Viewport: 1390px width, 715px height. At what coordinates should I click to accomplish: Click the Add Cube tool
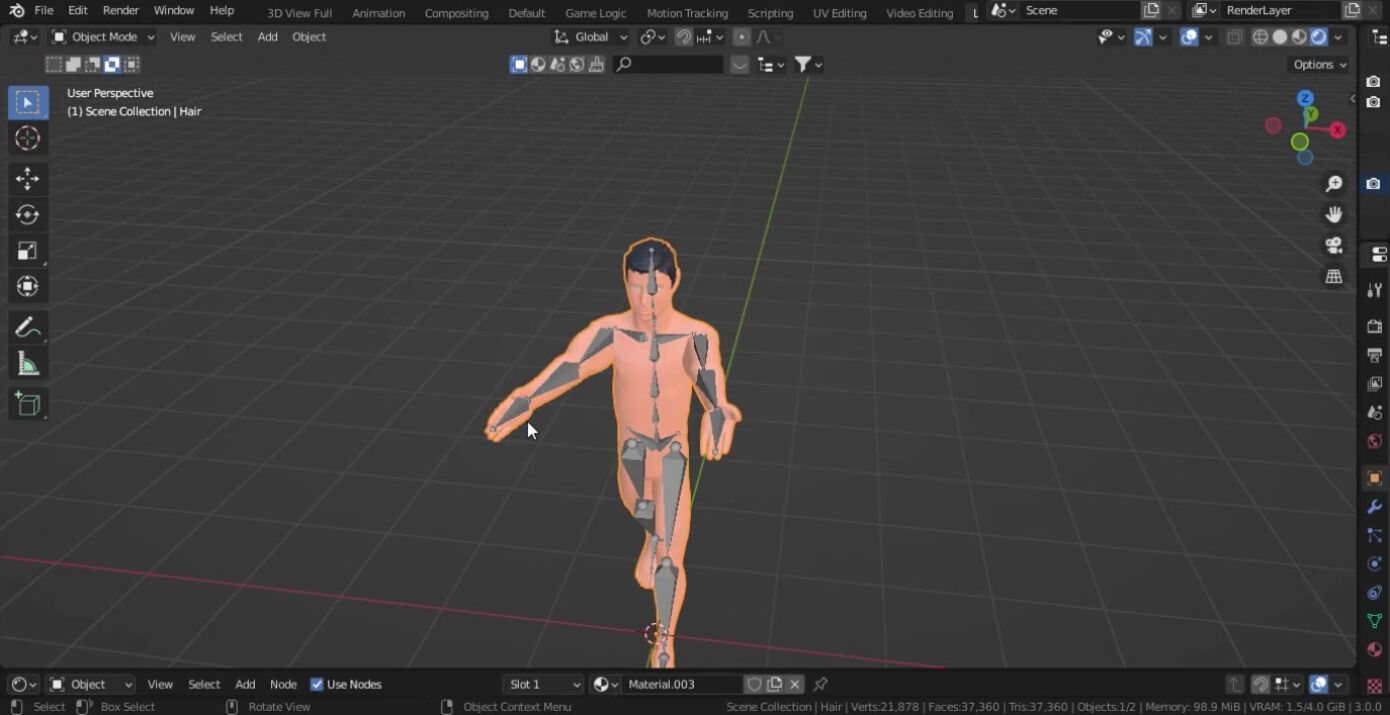27,404
